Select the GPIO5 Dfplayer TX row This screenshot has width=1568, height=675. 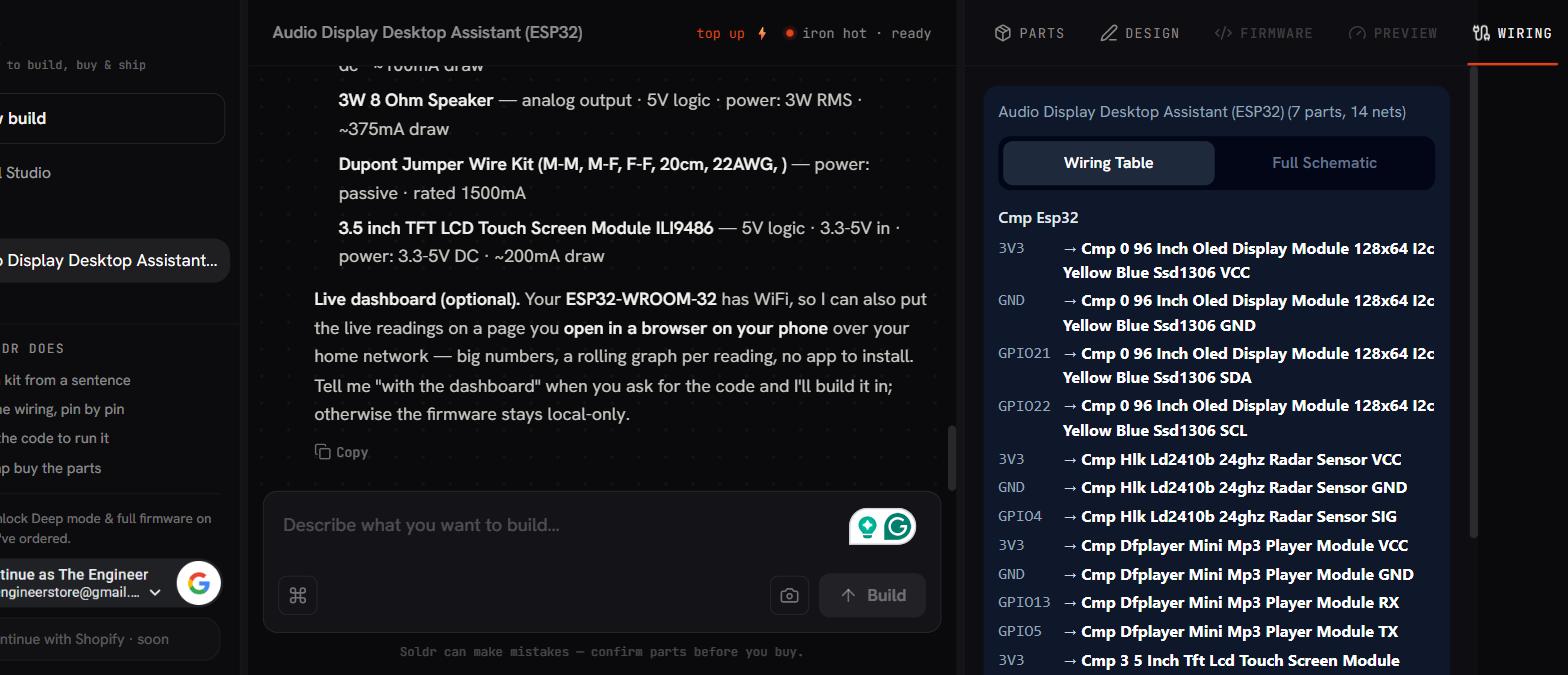(1216, 631)
